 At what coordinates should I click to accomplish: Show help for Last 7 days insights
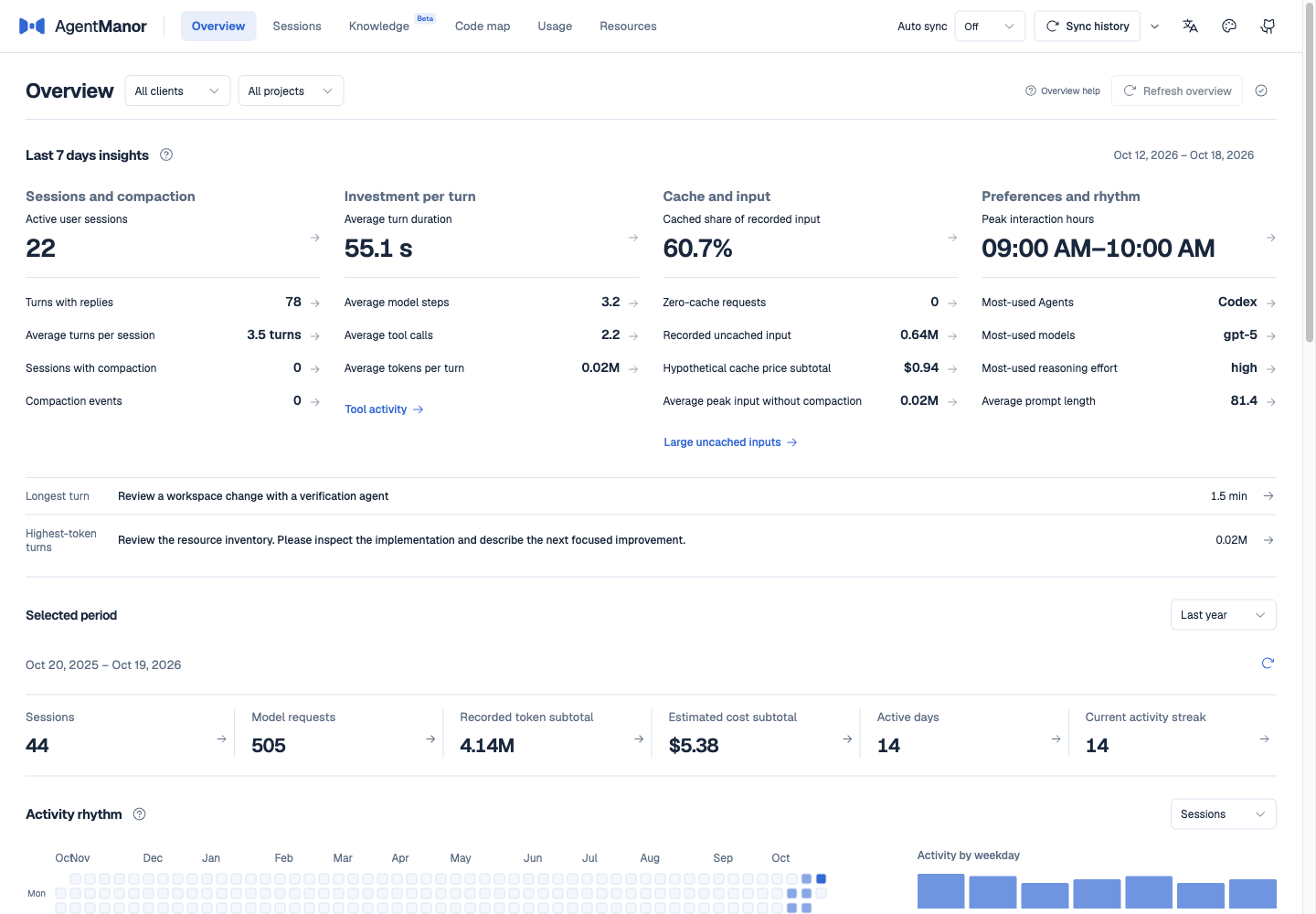[166, 154]
